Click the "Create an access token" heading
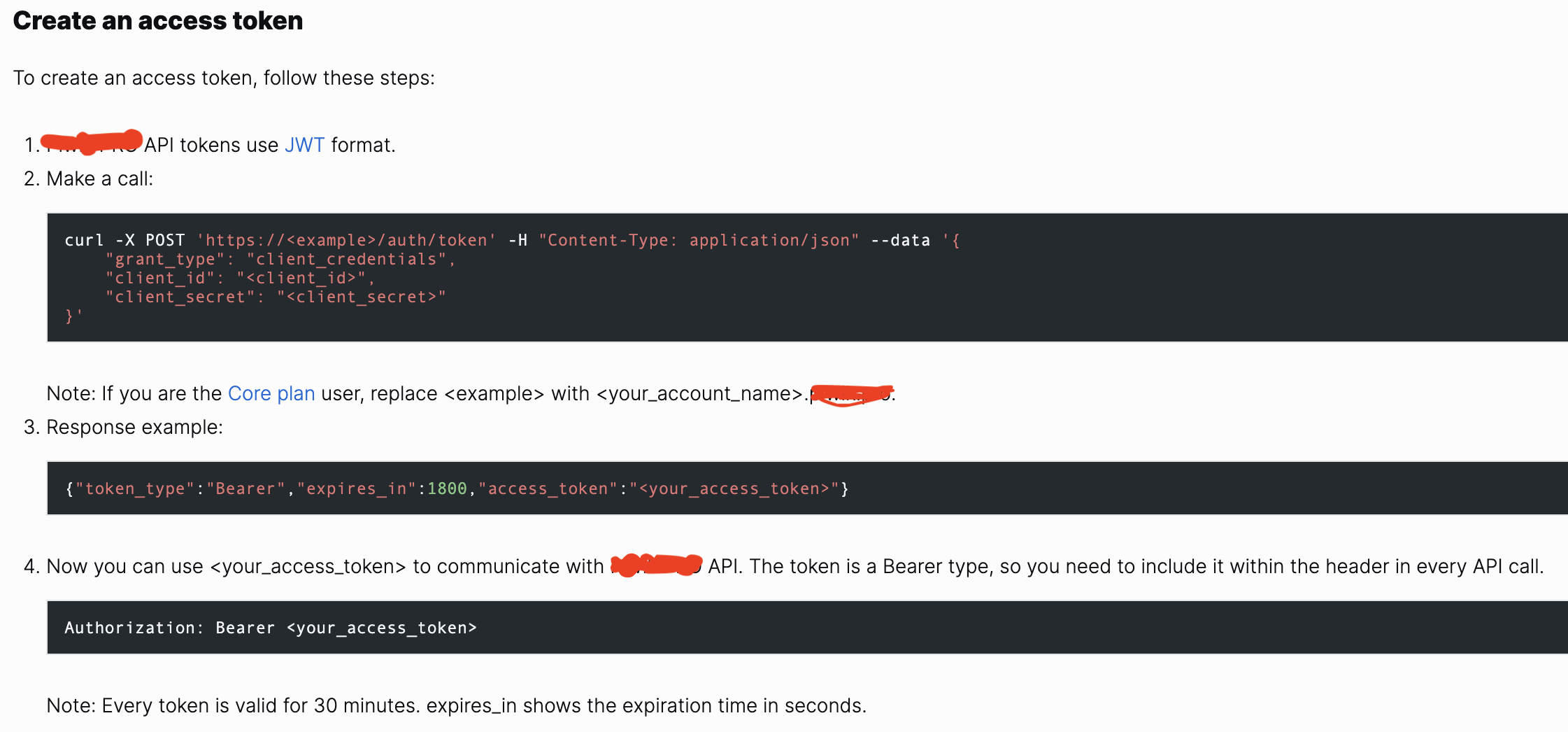Image resolution: width=1568 pixels, height=732 pixels. pyautogui.click(x=158, y=20)
